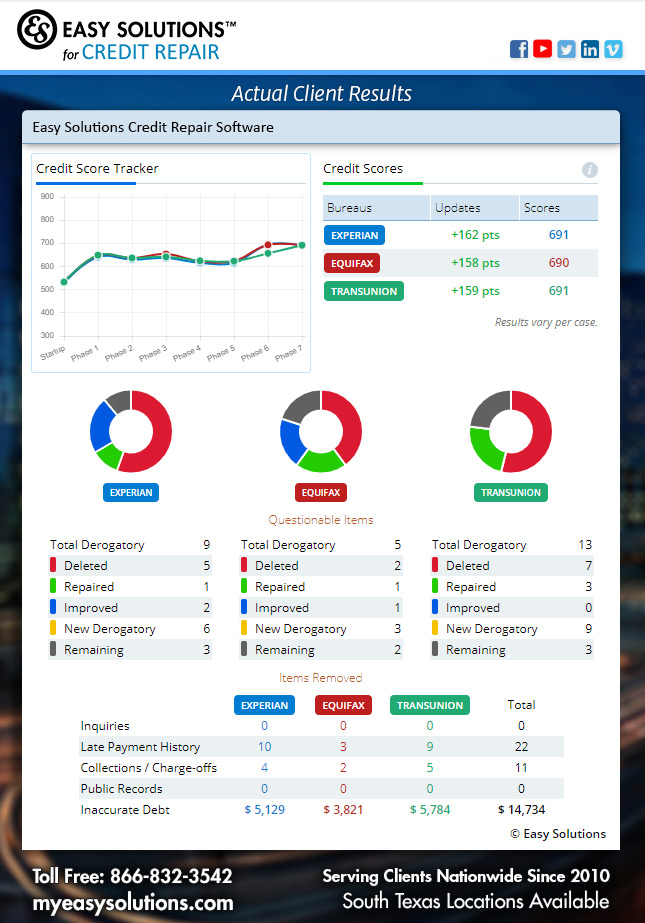Click the LinkedIn icon in header
Viewport: 645px width, 923px height.
[590, 49]
